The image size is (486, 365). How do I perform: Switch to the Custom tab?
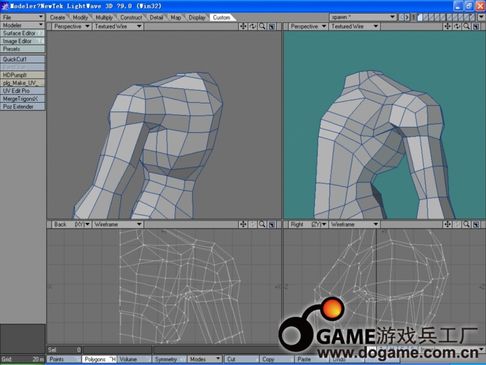pos(221,17)
